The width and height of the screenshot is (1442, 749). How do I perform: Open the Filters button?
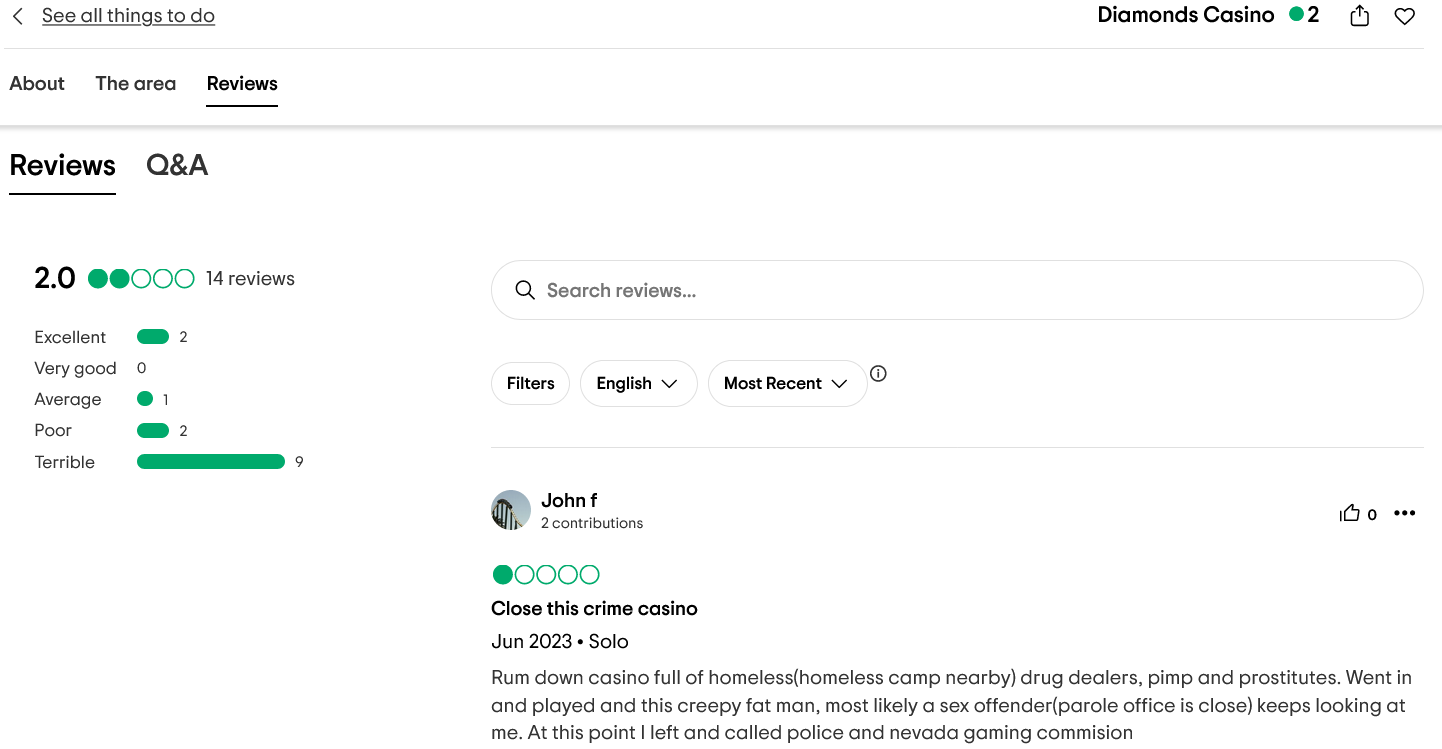point(530,384)
